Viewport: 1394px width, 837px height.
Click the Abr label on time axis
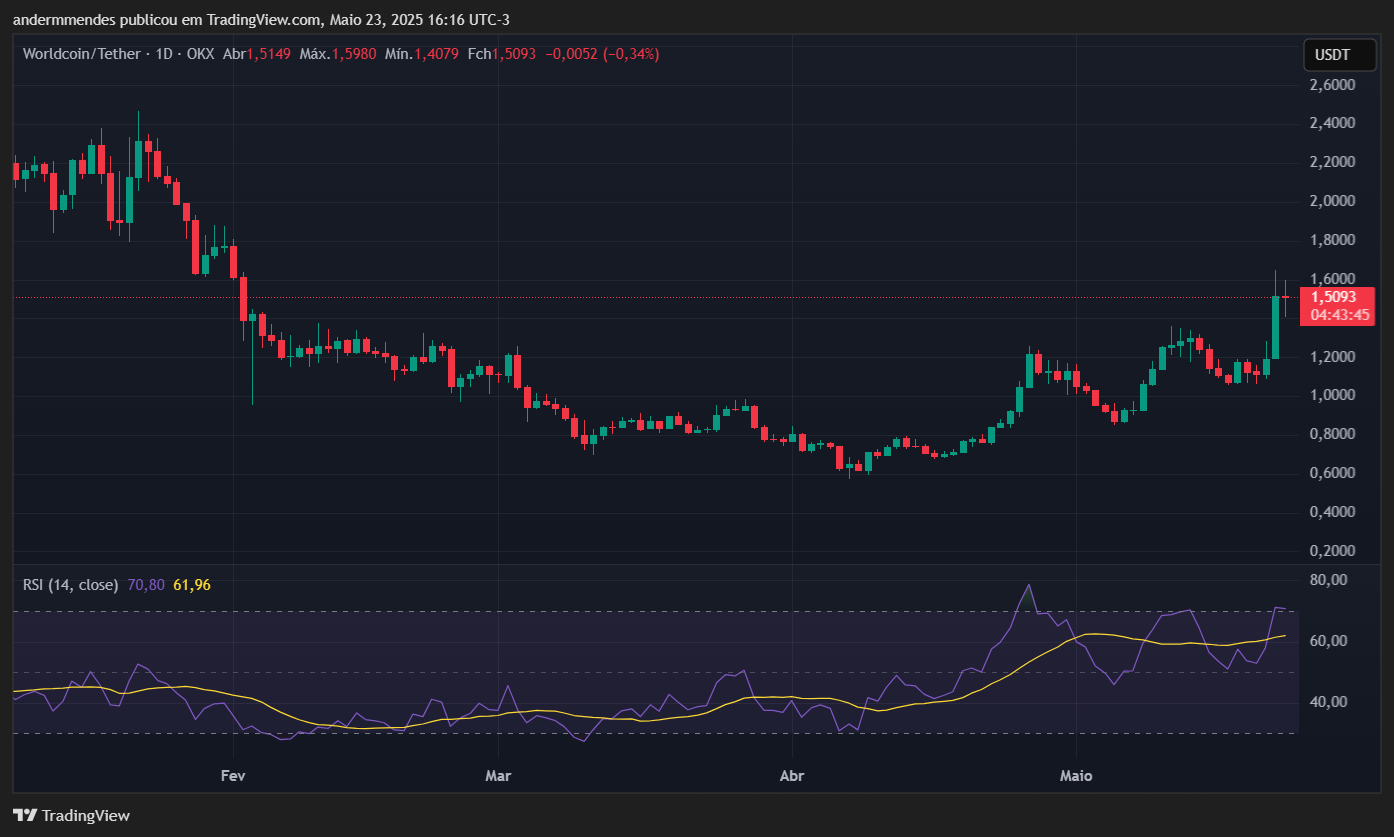point(792,775)
